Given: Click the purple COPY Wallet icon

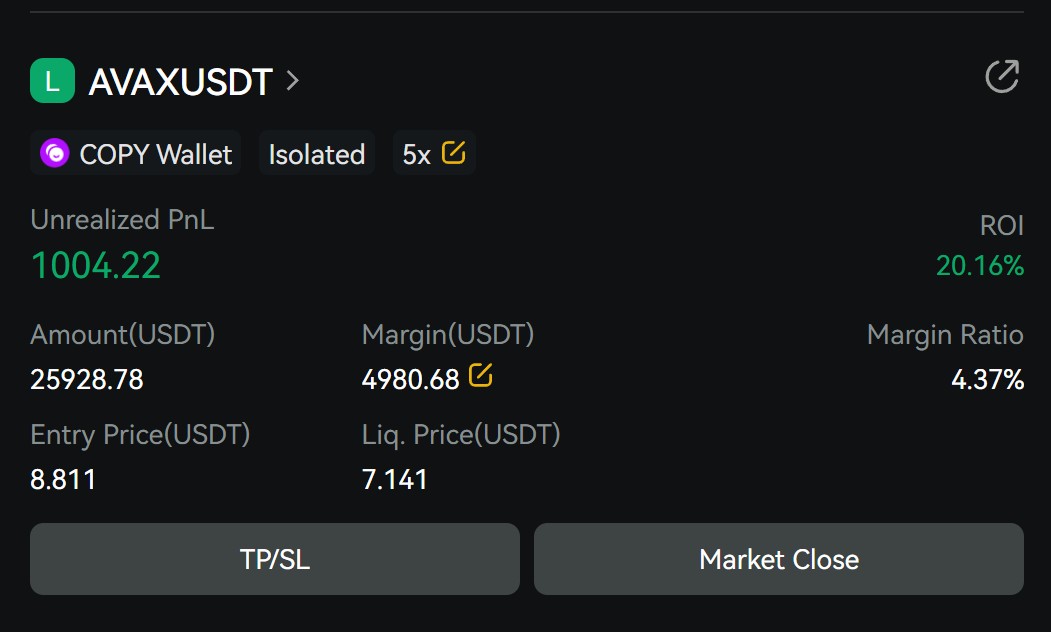Looking at the screenshot, I should tap(54, 154).
